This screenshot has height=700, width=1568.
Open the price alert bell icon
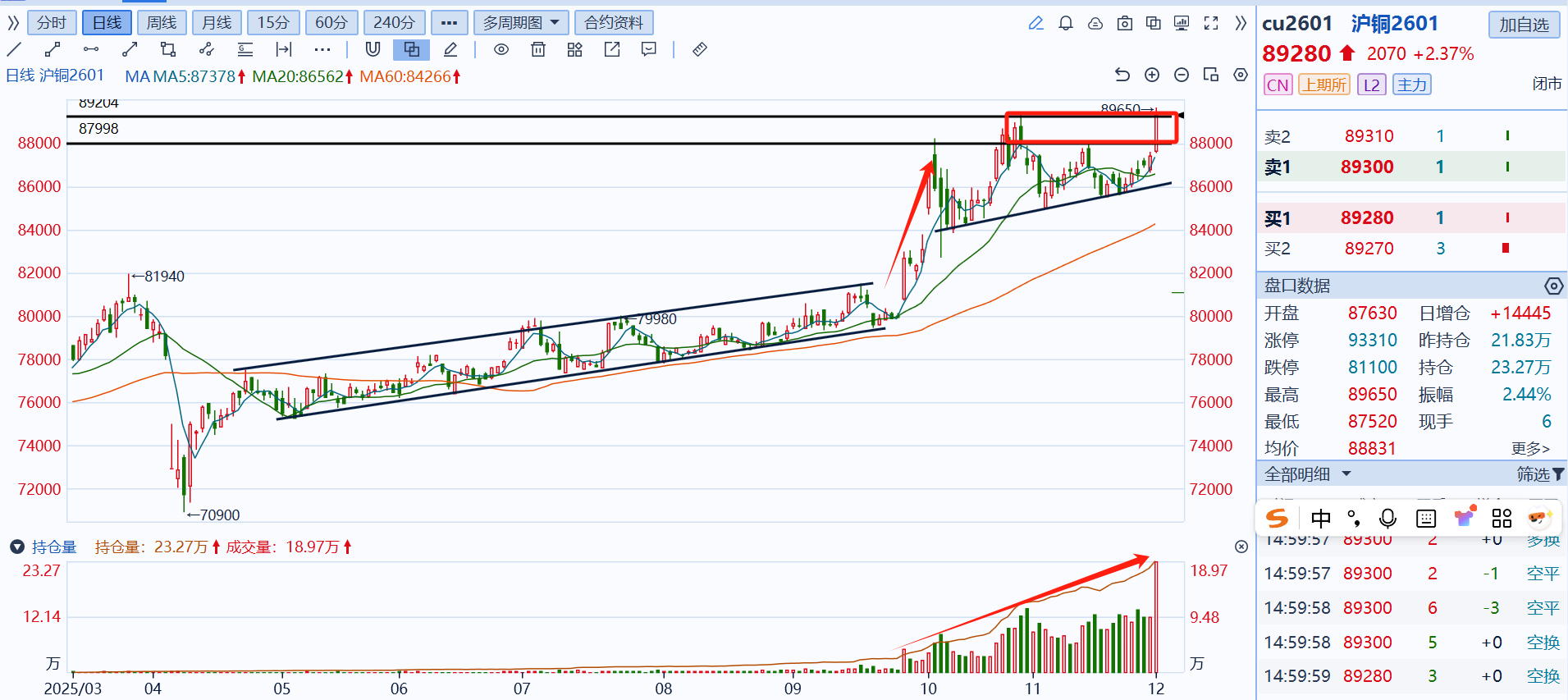[x=1065, y=23]
